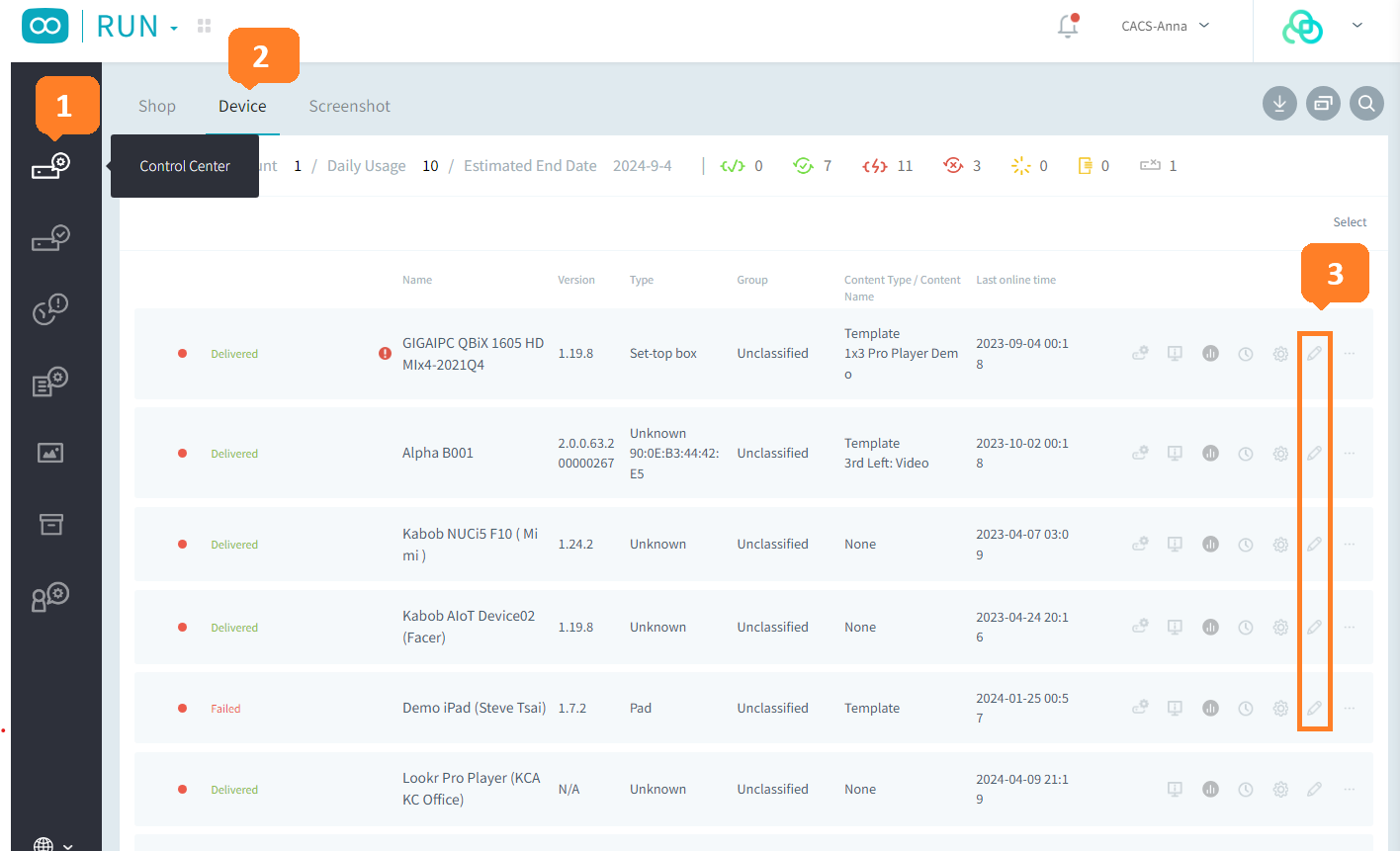This screenshot has height=851, width=1400.
Task: Click the monitor info icon for Kabob NUCi5 row
Action: coord(1175,545)
